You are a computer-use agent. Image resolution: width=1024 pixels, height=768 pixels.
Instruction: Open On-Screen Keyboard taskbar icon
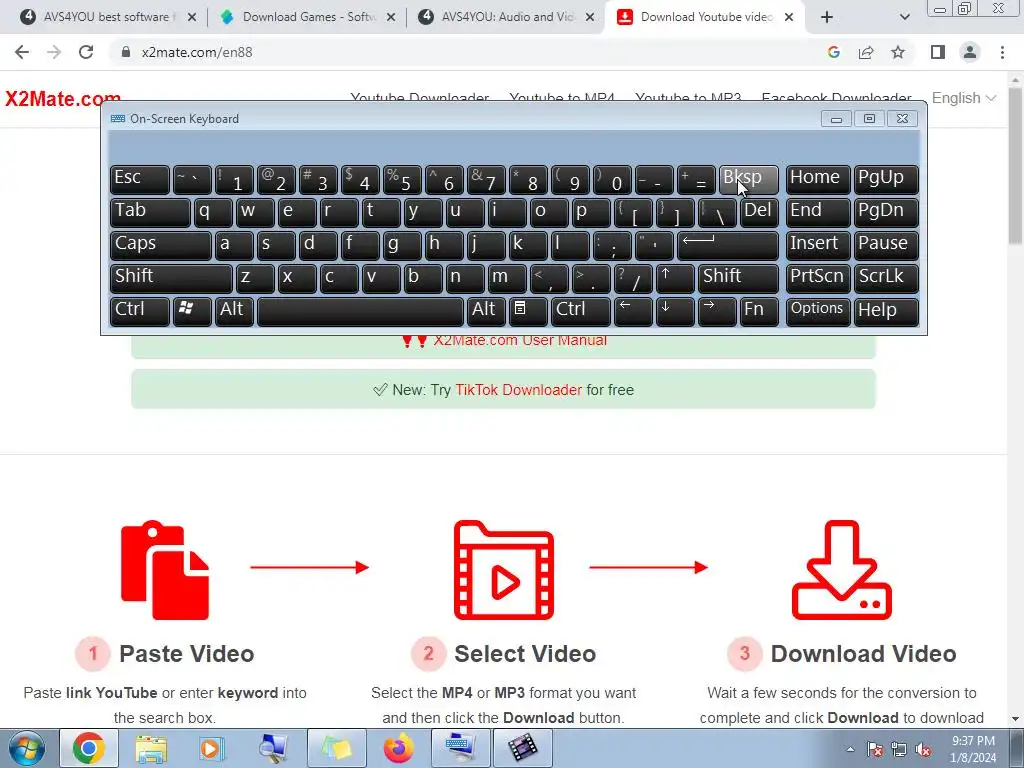[460, 748]
